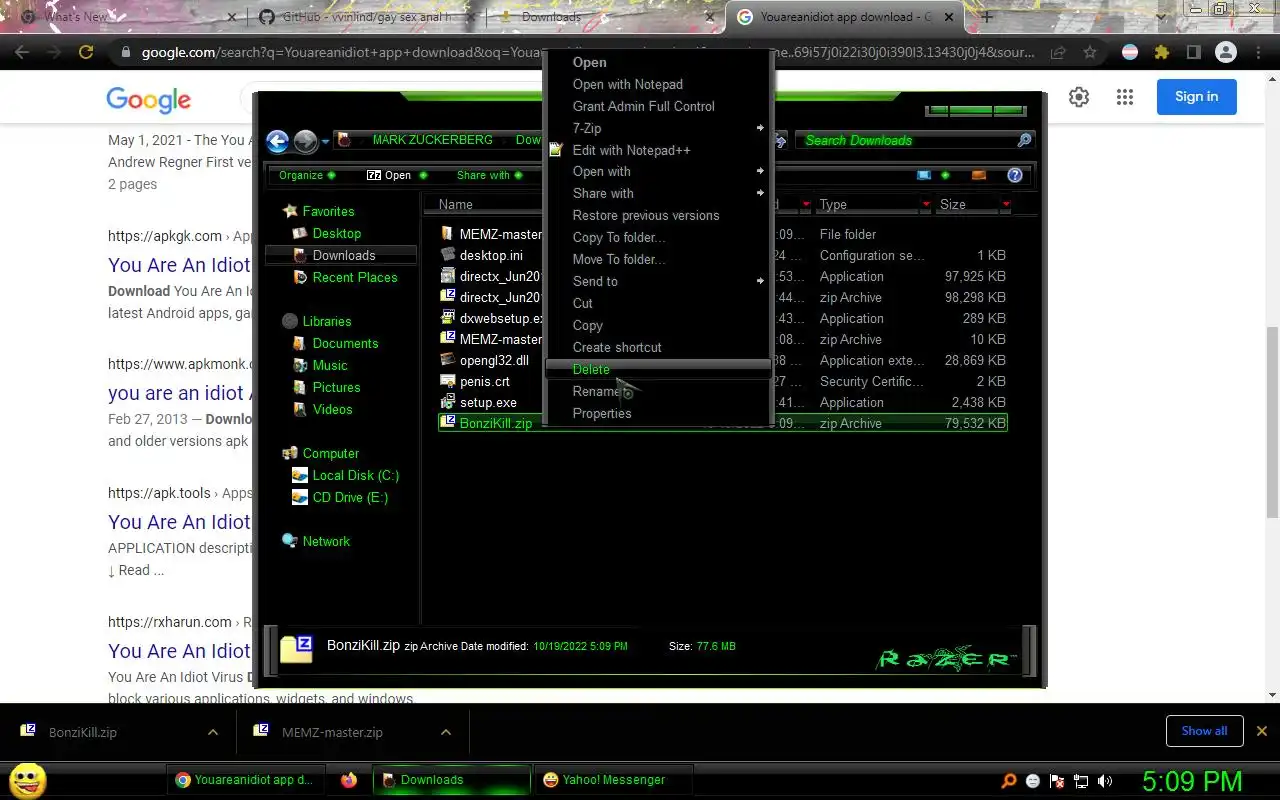Image resolution: width=1280 pixels, height=800 pixels.
Task: Open Chrome extensions puzzle icon
Action: [x=1161, y=52]
